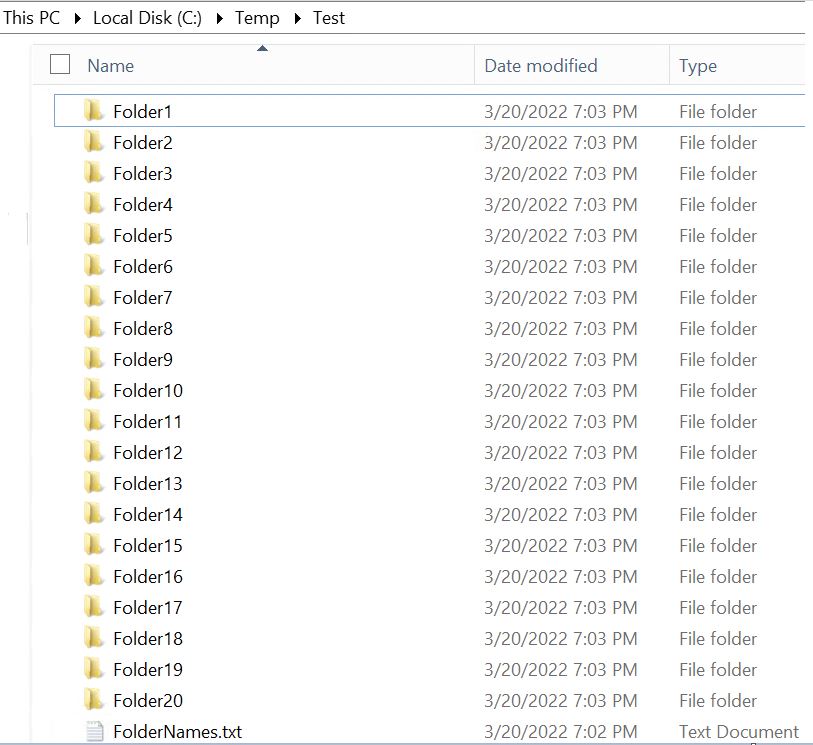813x745 pixels.
Task: Select the Folder7 folder icon
Action: click(96, 297)
